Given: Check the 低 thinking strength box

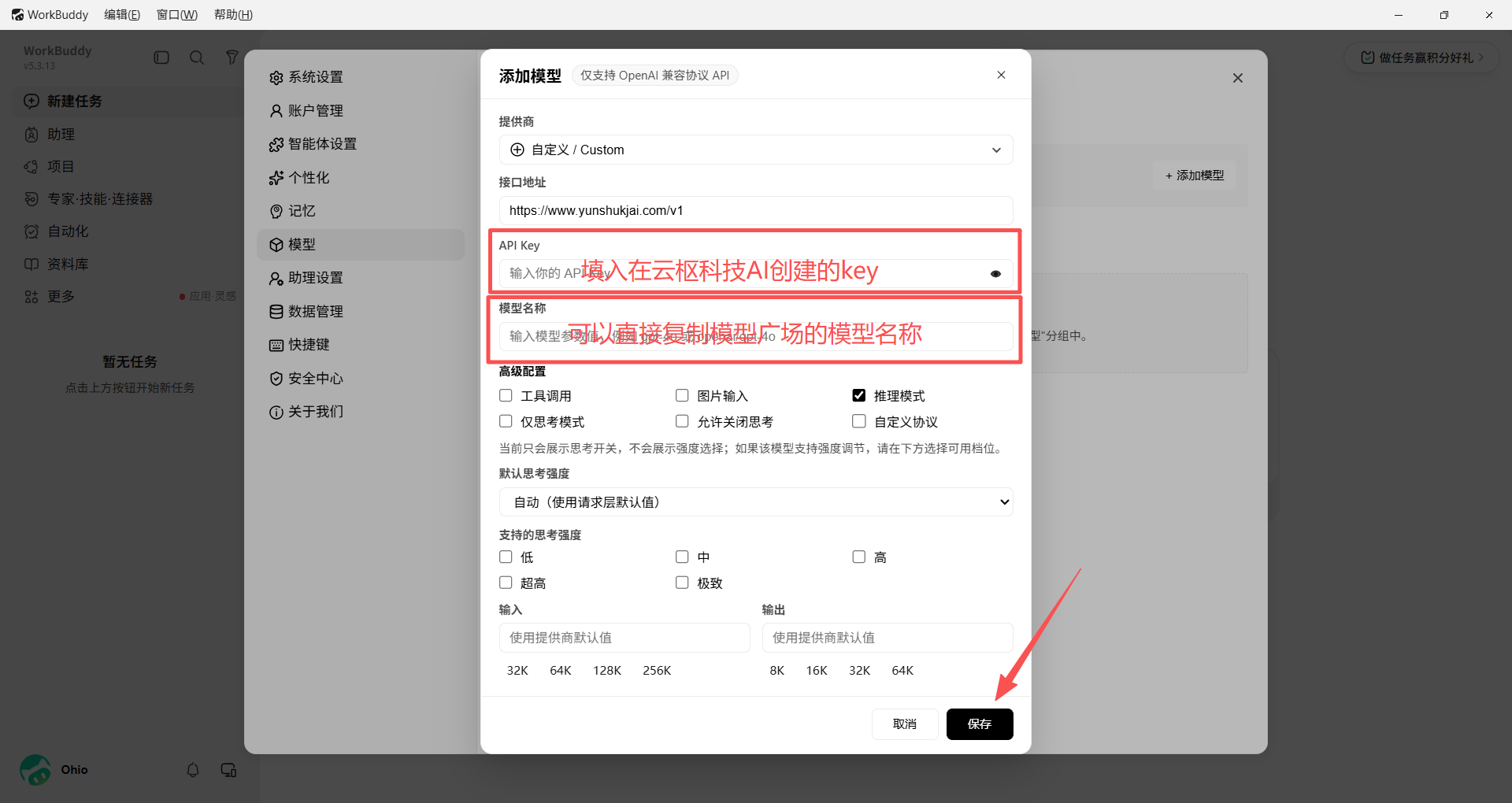Looking at the screenshot, I should (x=506, y=557).
